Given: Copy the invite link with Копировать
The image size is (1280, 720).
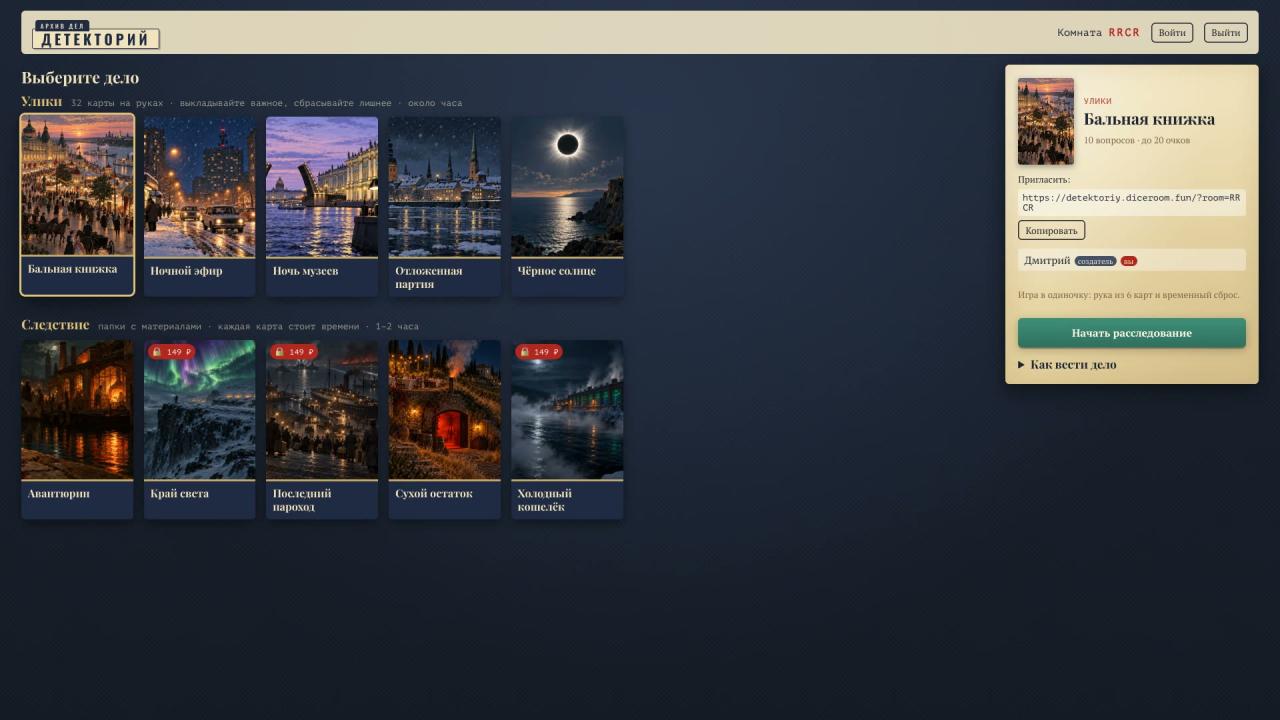Looking at the screenshot, I should pos(1051,230).
